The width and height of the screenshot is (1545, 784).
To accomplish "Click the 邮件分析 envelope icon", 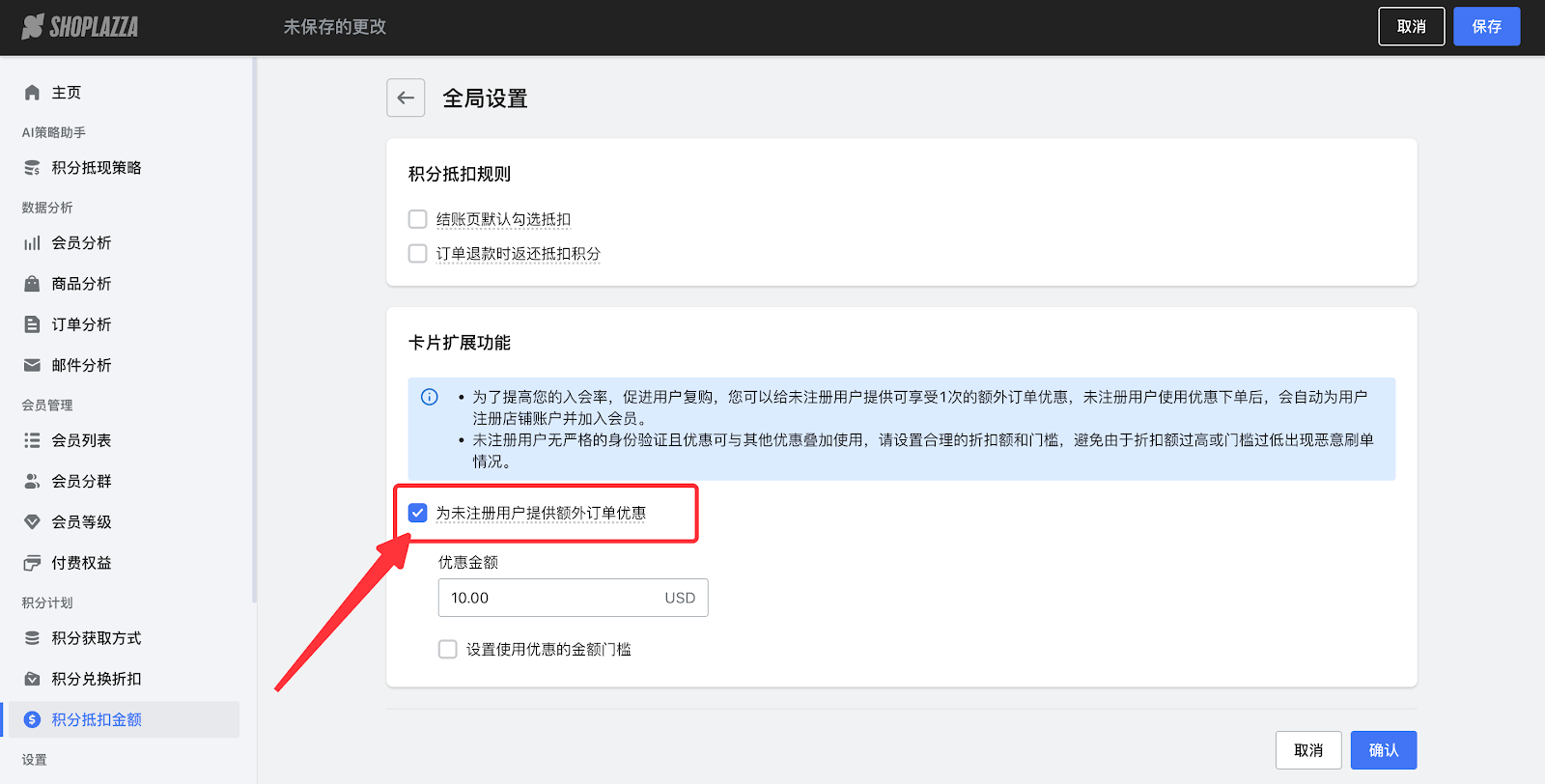I will (32, 365).
